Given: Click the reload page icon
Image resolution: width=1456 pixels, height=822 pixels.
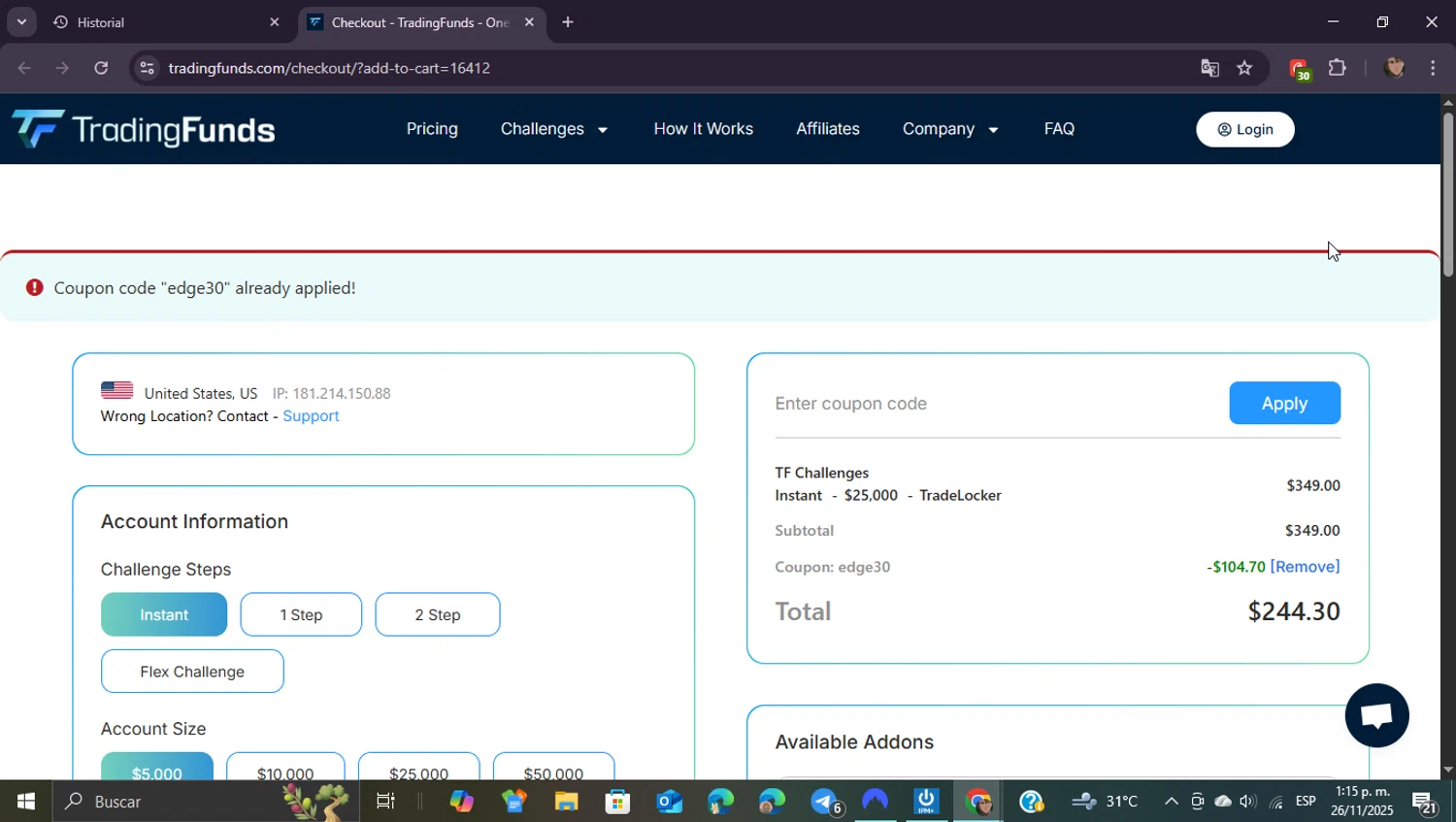Looking at the screenshot, I should pyautogui.click(x=101, y=68).
